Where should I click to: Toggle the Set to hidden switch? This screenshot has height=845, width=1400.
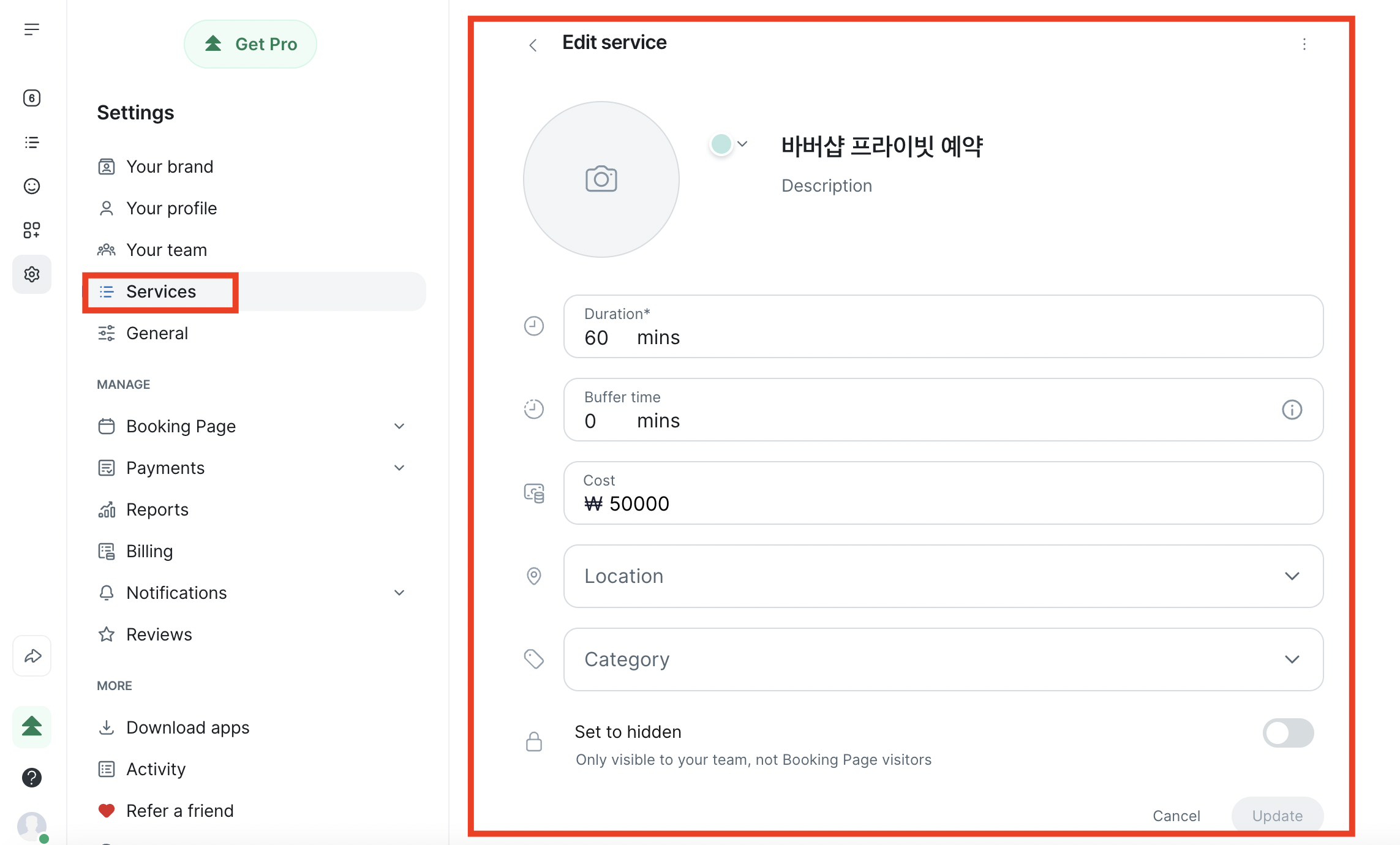pos(1288,733)
